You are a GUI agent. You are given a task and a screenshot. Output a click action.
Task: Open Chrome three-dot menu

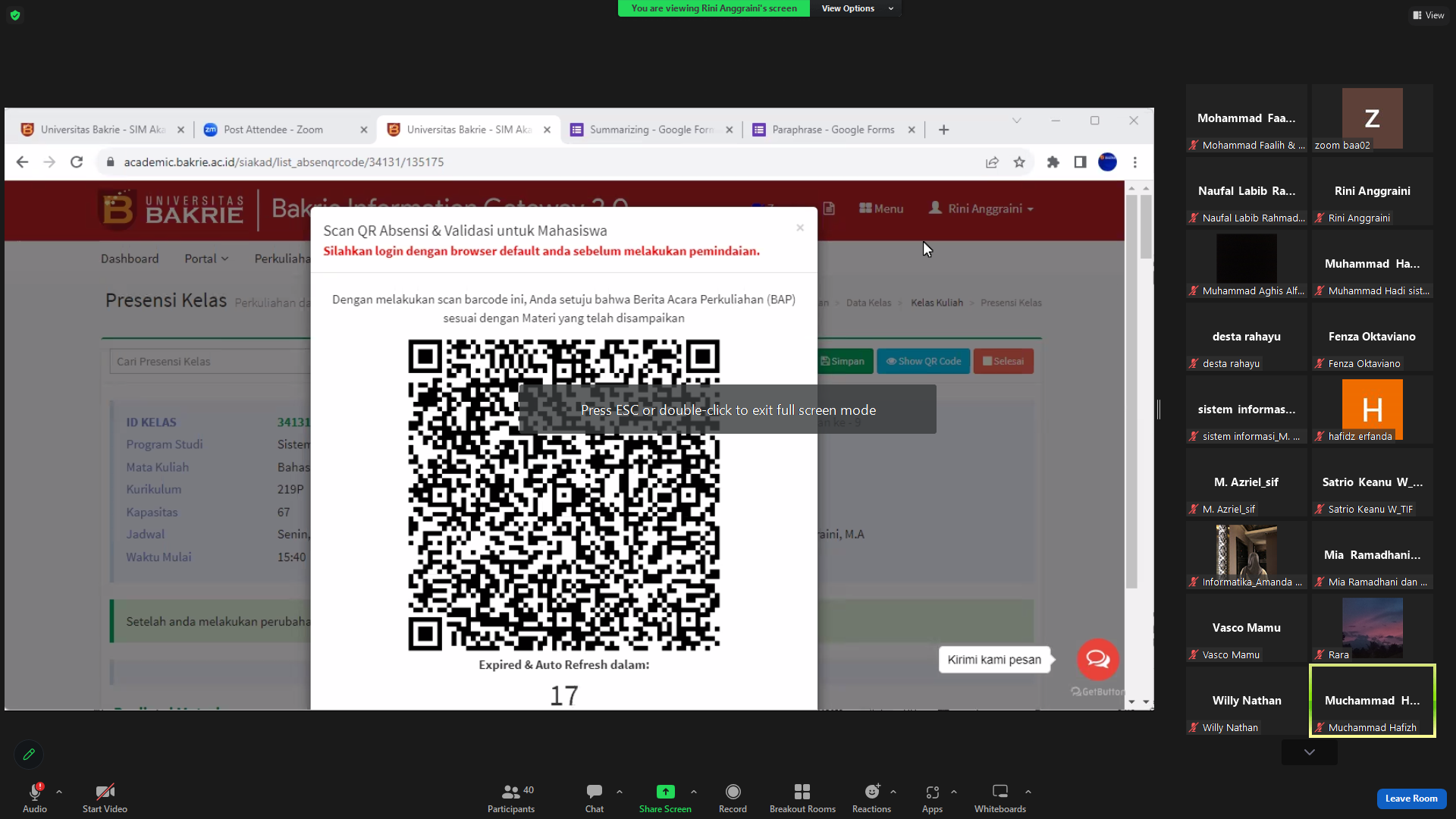[1135, 162]
